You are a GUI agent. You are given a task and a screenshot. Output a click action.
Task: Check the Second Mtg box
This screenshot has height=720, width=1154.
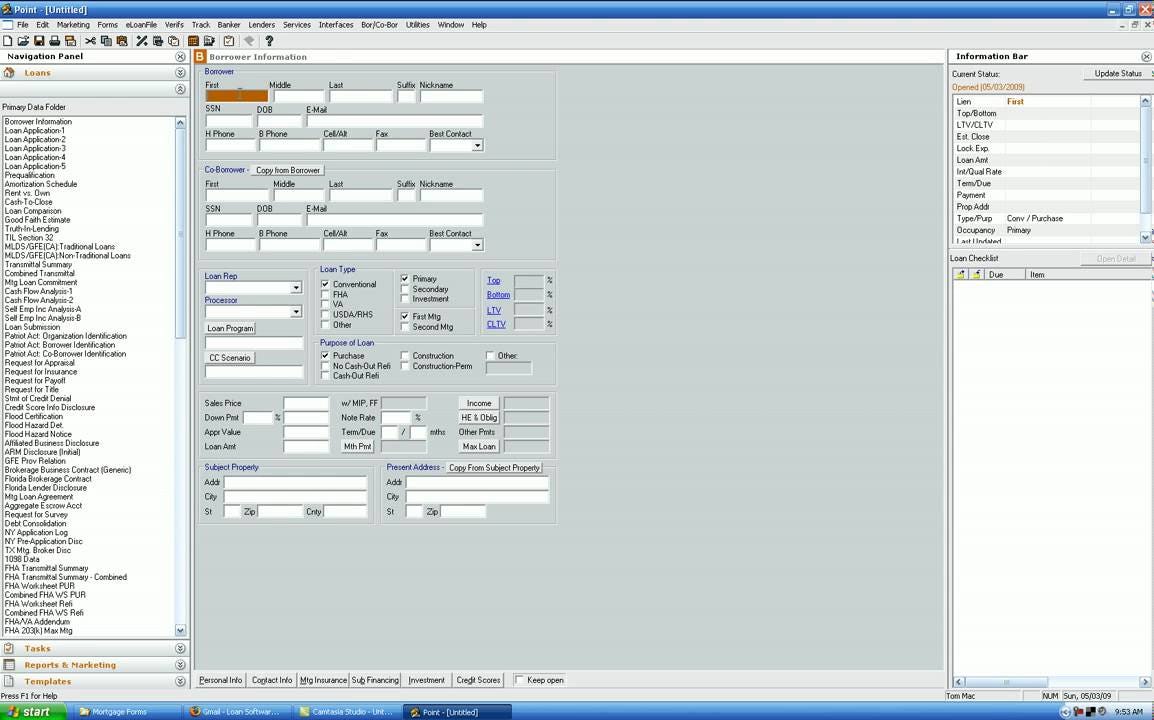[x=405, y=327]
